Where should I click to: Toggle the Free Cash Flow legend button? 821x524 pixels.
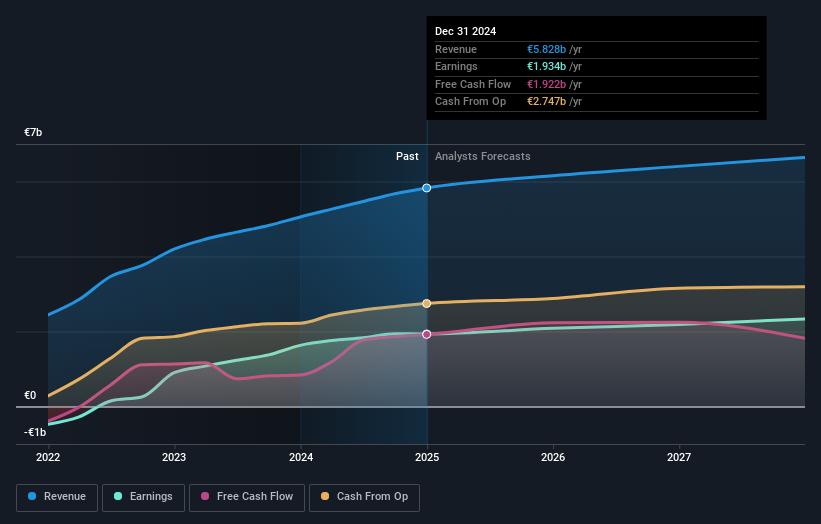tap(247, 497)
